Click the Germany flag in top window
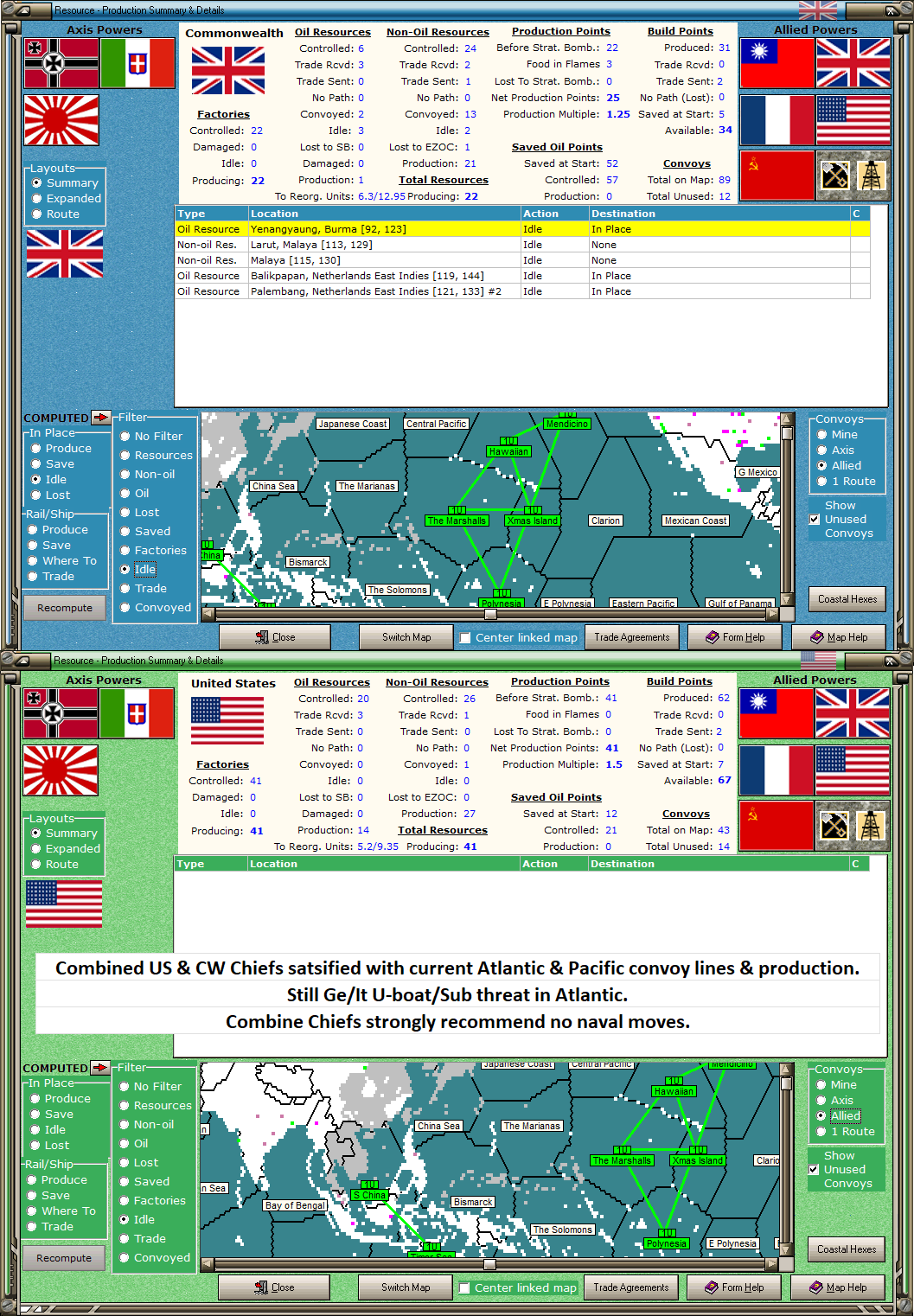 coord(61,63)
